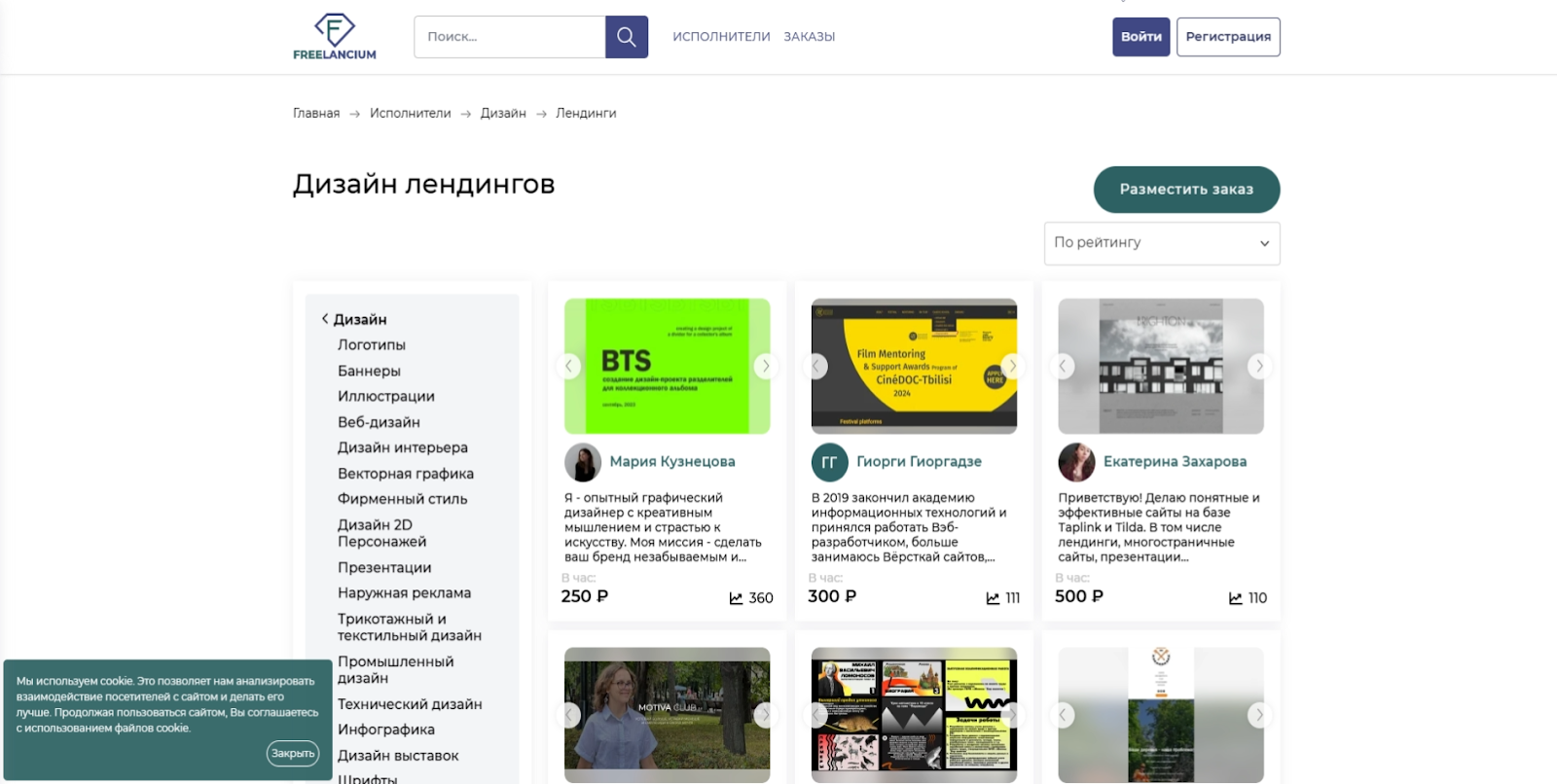Image resolution: width=1557 pixels, height=784 pixels.
Task: Show previous image on Гиорги Гиоргадзе card
Action: [815, 367]
